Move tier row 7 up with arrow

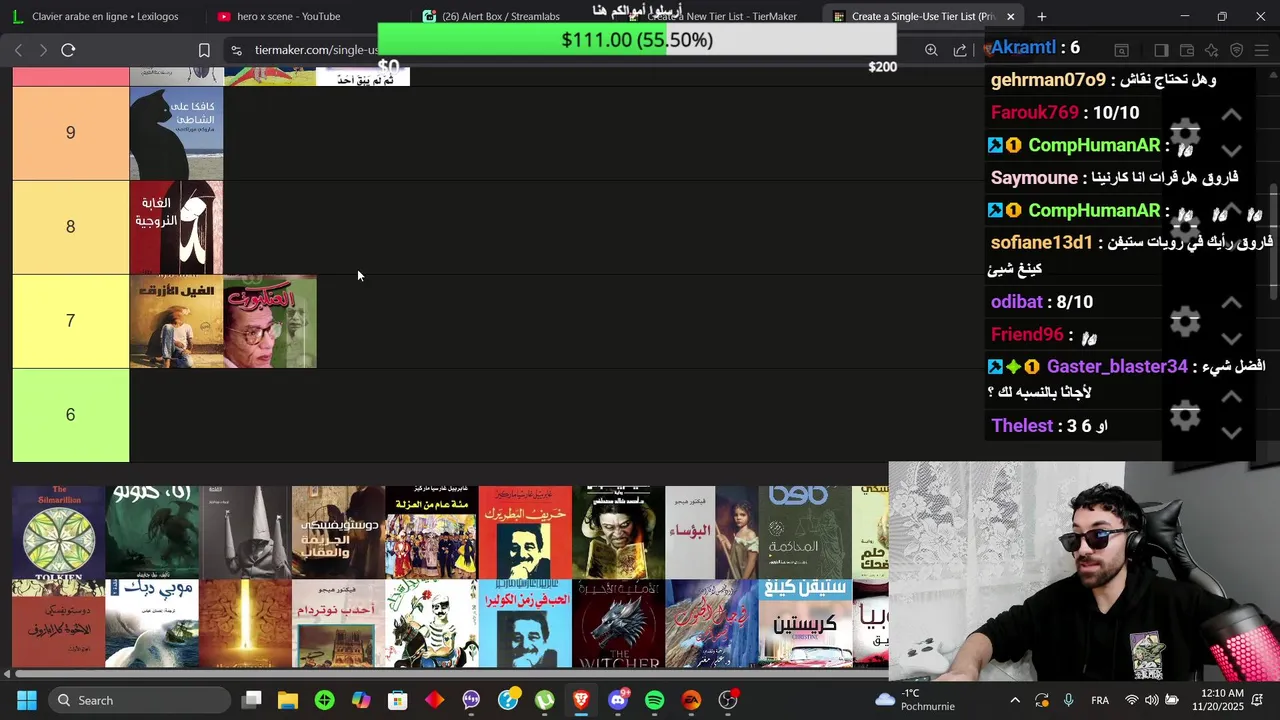(x=1232, y=303)
